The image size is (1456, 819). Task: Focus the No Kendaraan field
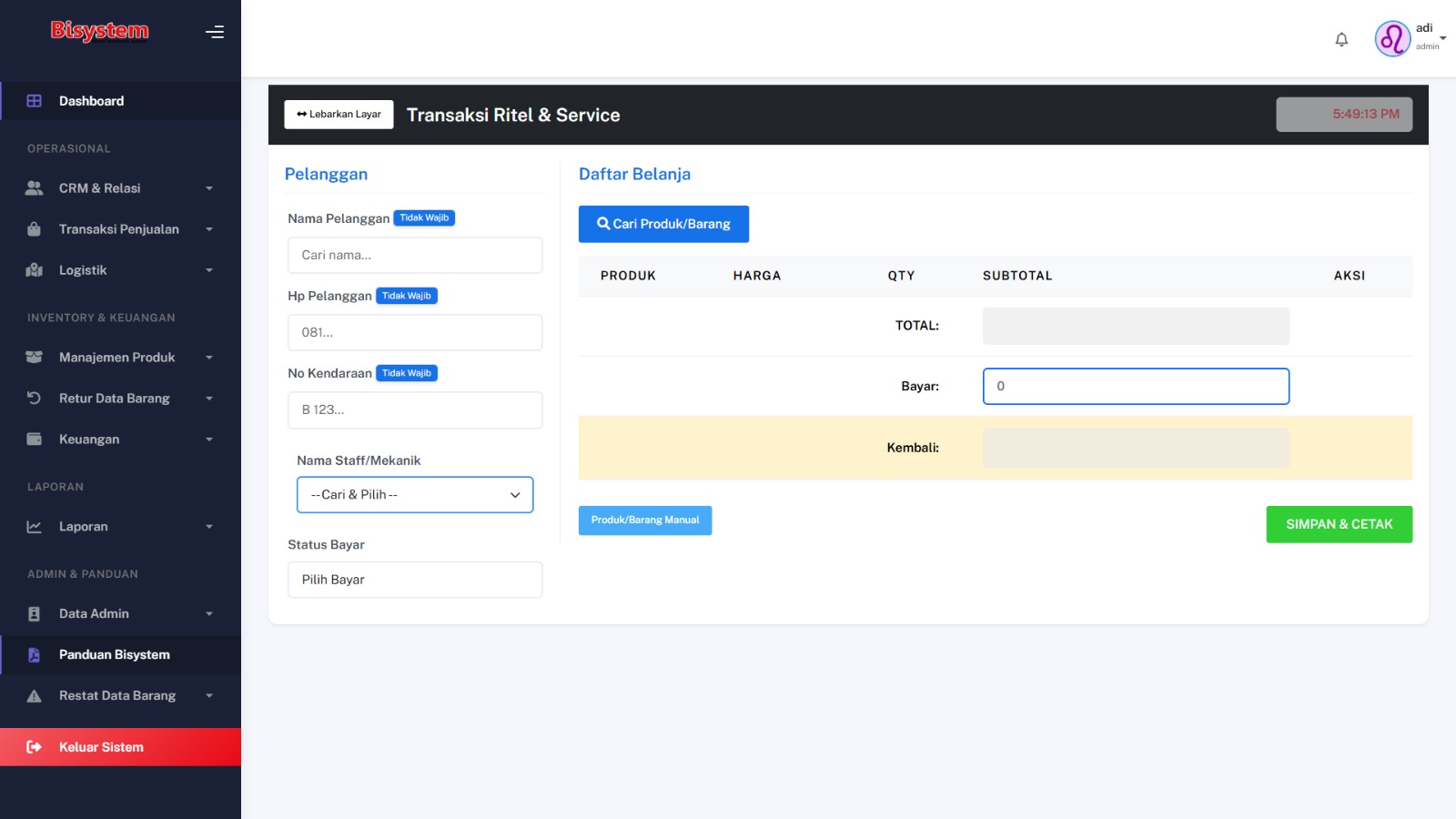415,409
